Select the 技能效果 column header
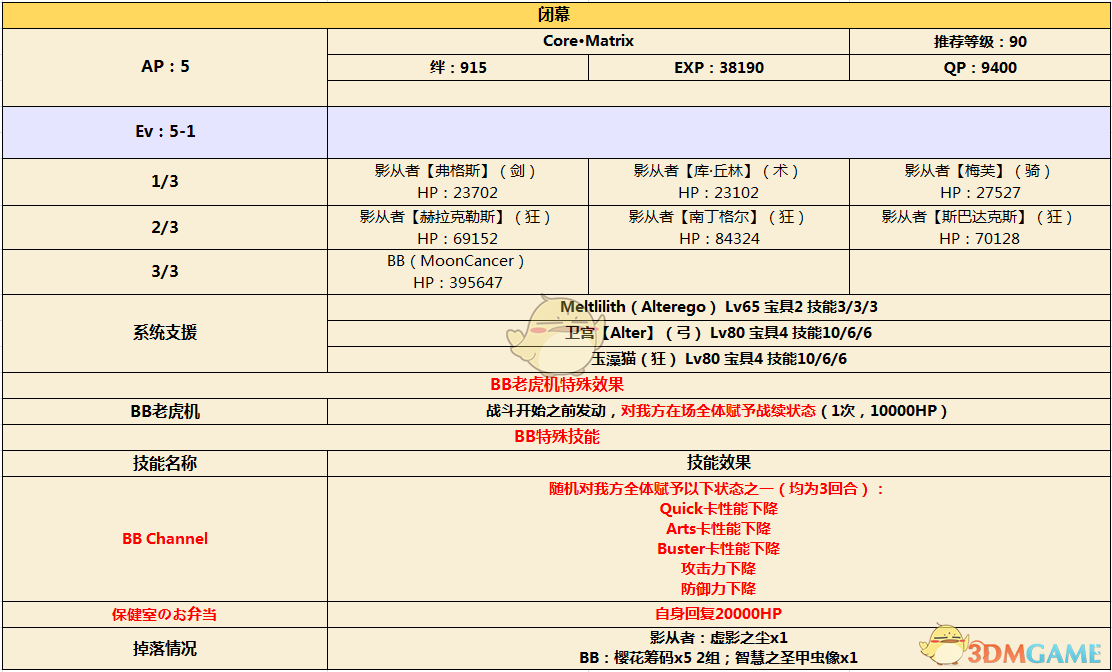This screenshot has width=1112, height=672. [x=718, y=464]
